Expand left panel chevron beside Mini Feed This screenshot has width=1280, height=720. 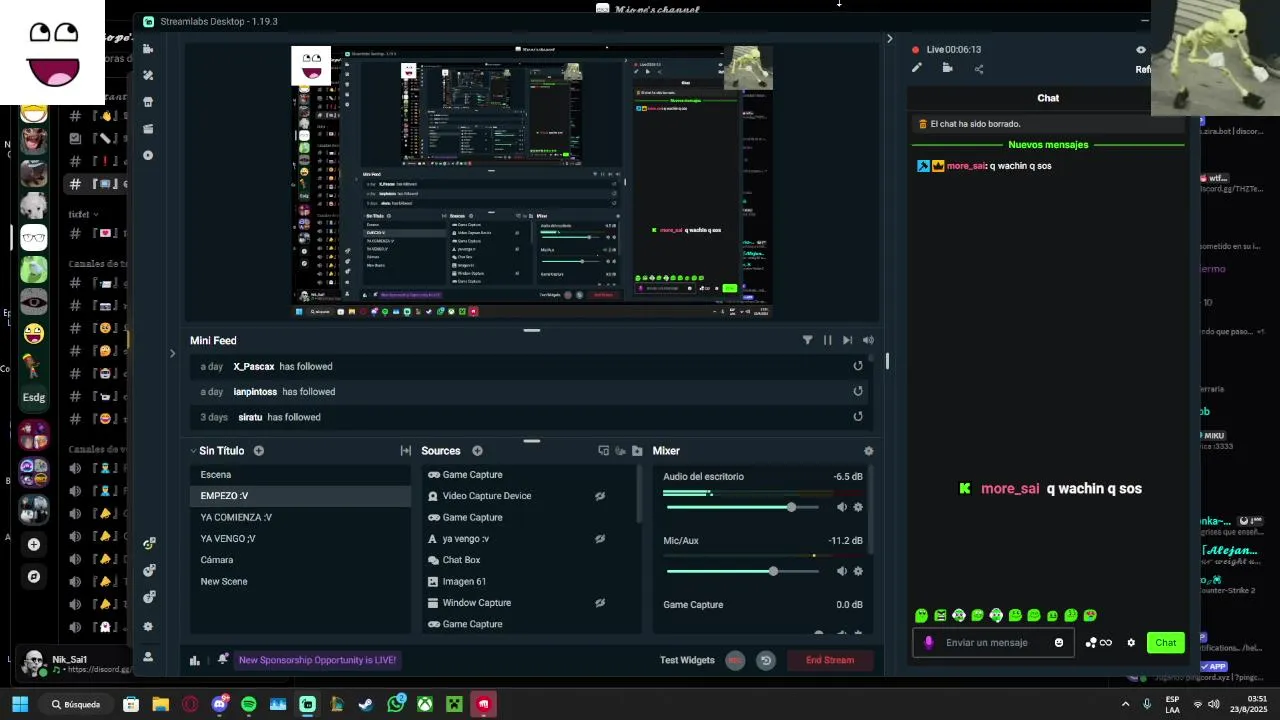point(172,353)
